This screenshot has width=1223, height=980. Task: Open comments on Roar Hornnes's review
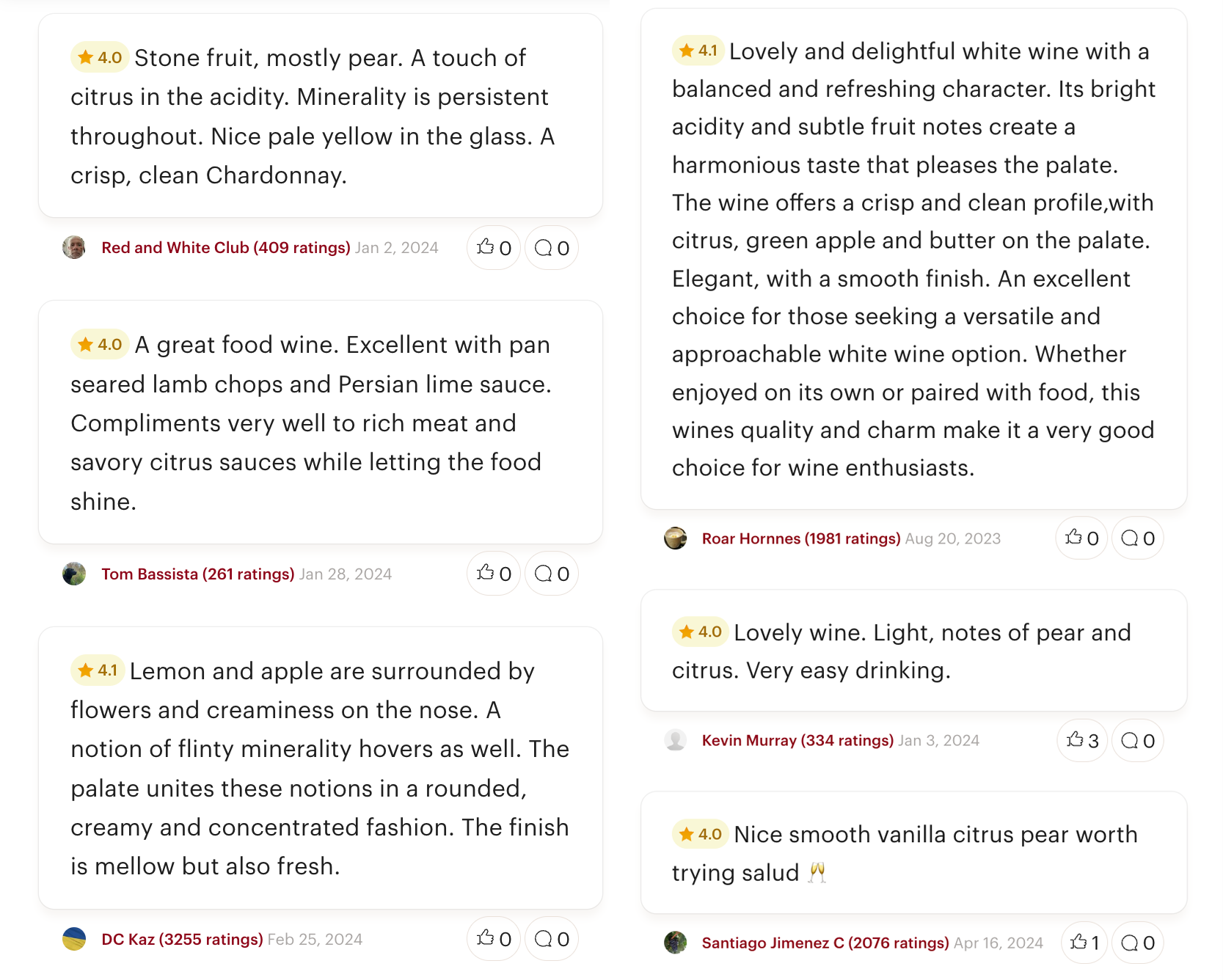pos(1138,538)
